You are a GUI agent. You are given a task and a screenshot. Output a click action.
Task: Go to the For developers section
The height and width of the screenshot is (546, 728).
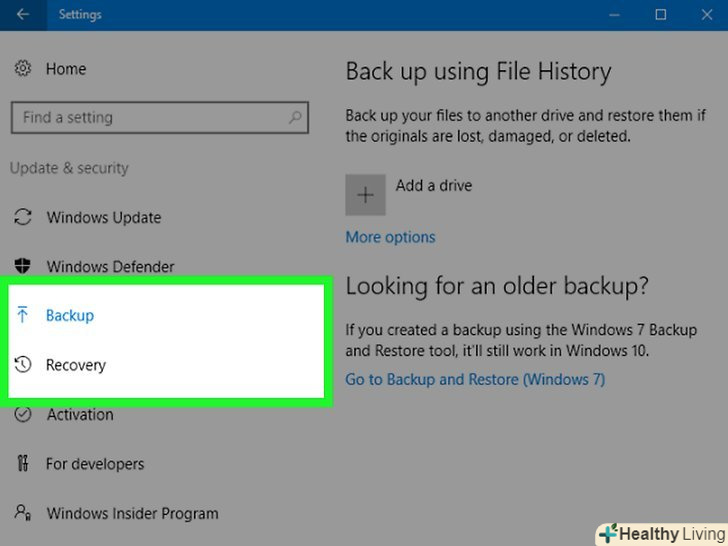pyautogui.click(x=95, y=464)
